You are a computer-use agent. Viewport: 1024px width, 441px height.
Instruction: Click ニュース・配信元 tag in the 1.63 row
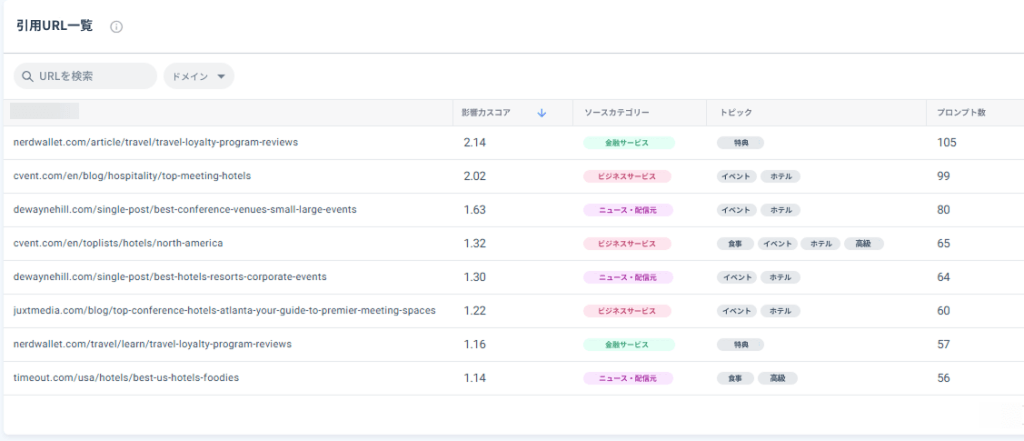(628, 210)
